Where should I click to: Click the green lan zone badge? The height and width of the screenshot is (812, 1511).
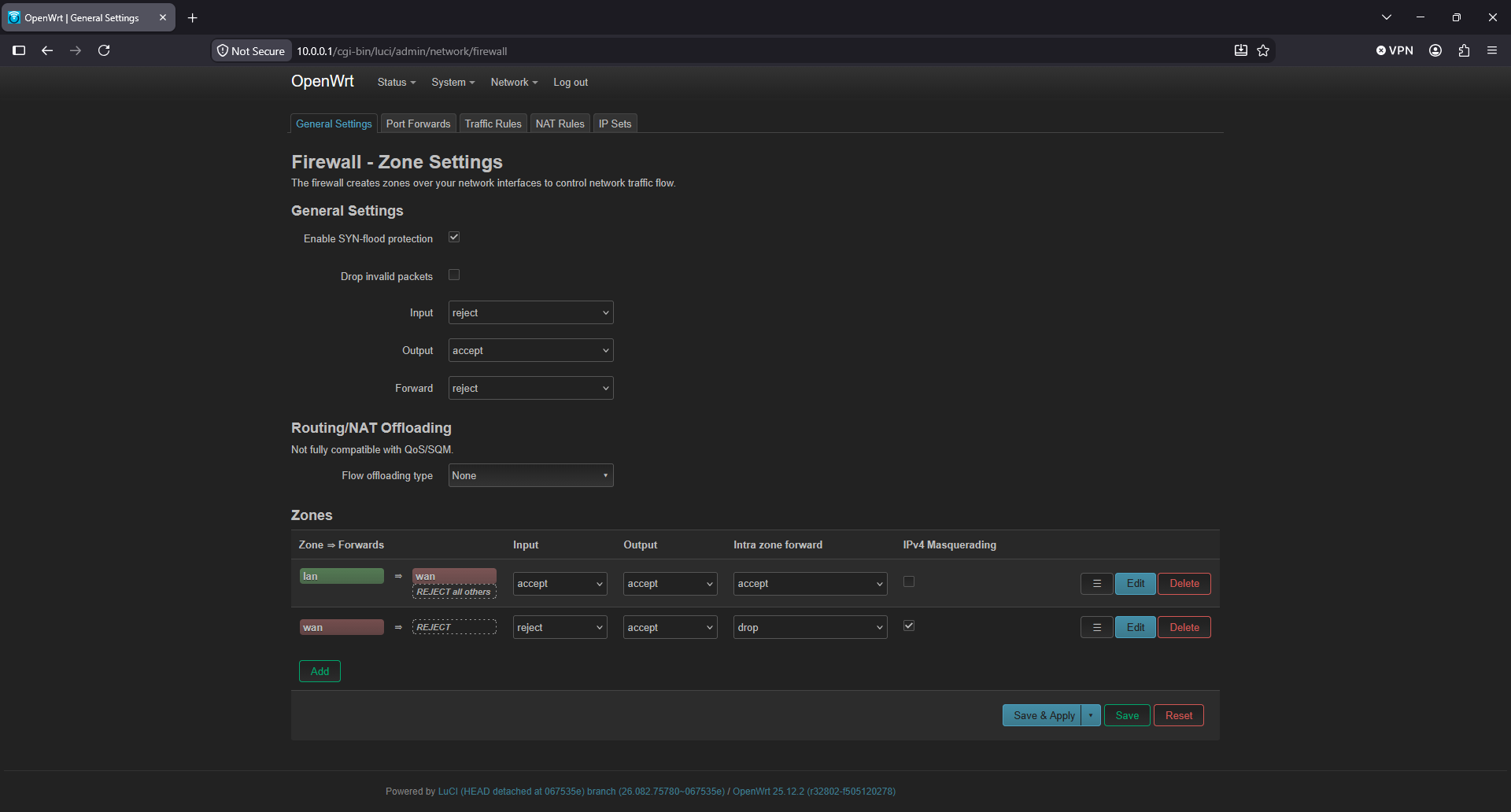point(342,576)
